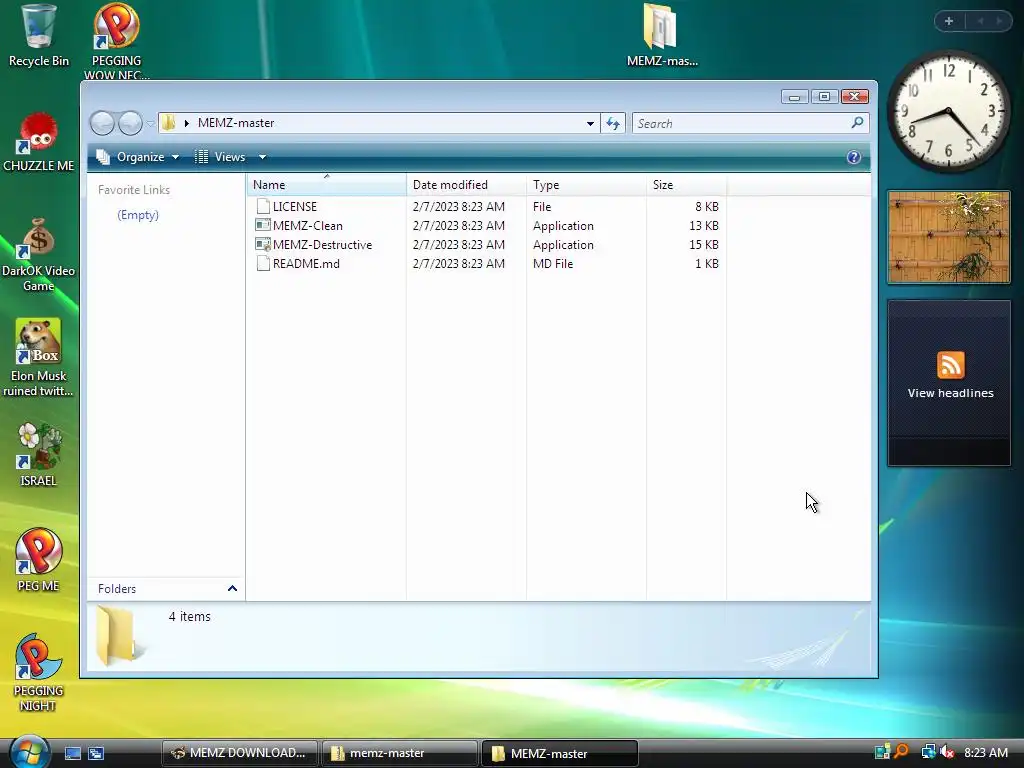Viewport: 1024px width, 768px height.
Task: Click the network tray icon
Action: (x=928, y=752)
